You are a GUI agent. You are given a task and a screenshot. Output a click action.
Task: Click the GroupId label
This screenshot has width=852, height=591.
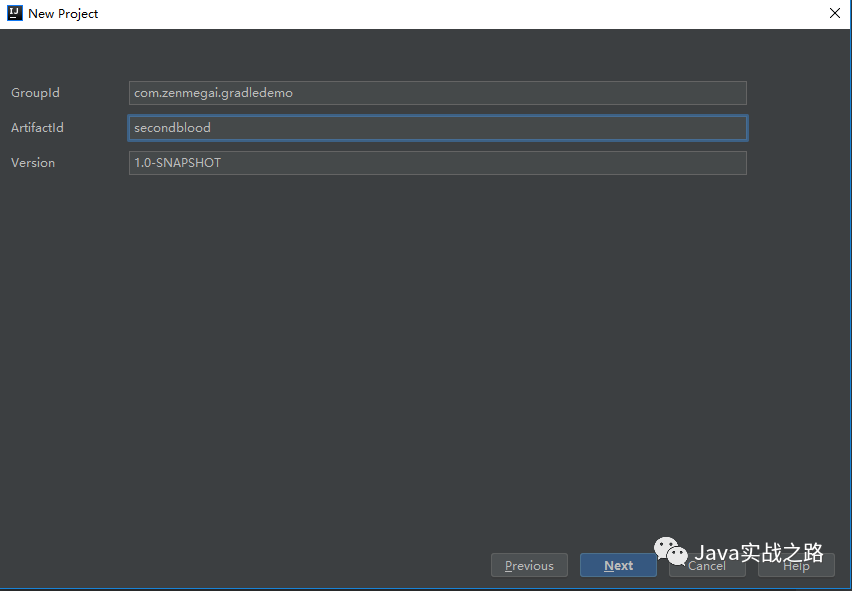click(35, 92)
